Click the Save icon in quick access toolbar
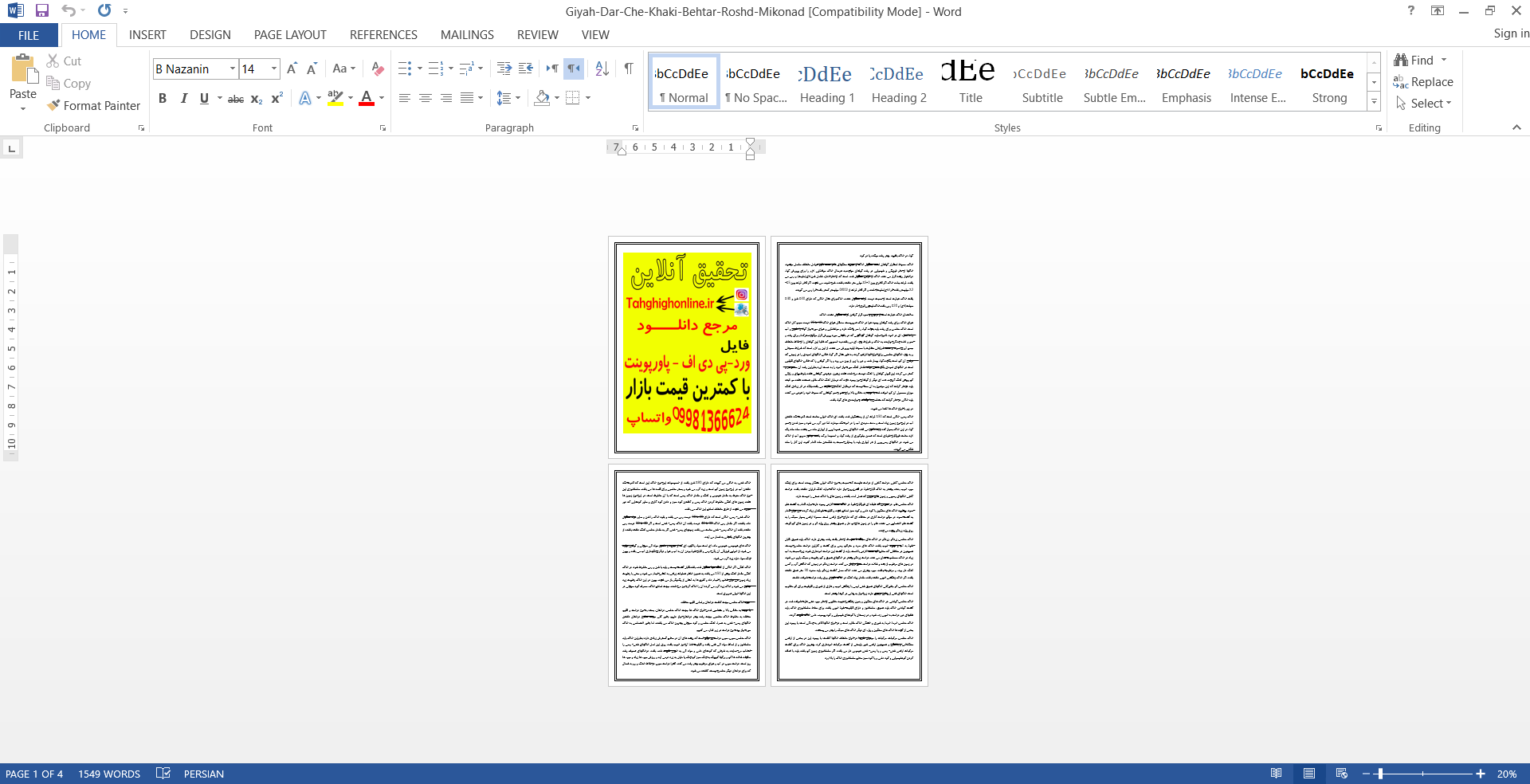 coord(42,11)
